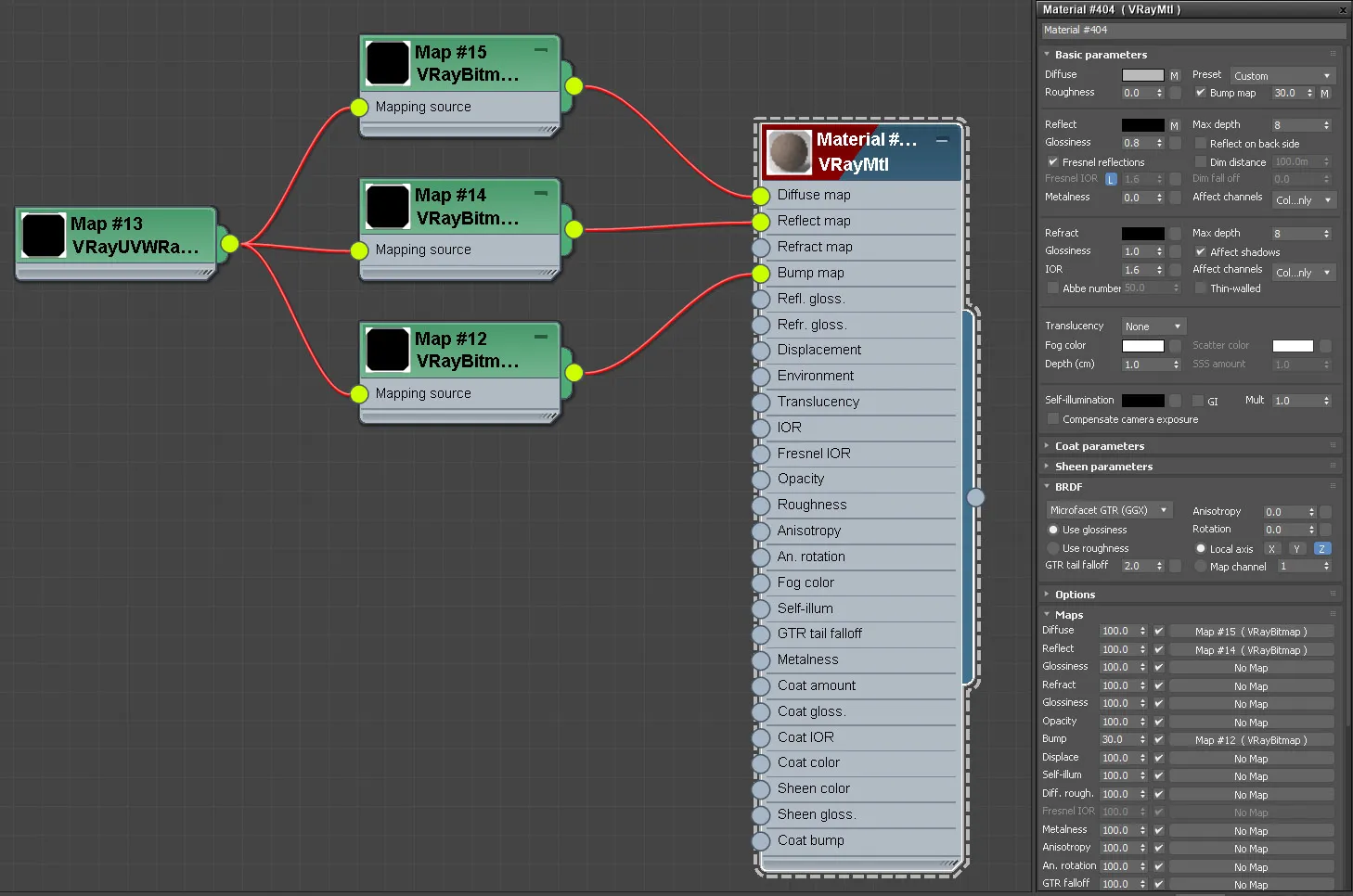Screen dimensions: 1353x896
Task: Toggle Affect shadows checkbox
Action: 1200,252
